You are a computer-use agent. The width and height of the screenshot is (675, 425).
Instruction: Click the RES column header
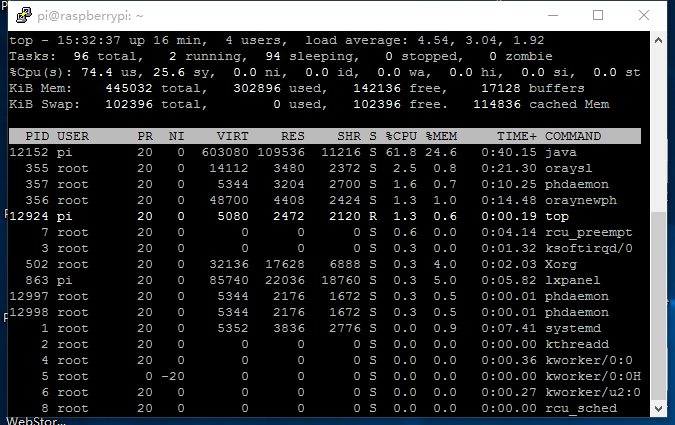(x=293, y=136)
